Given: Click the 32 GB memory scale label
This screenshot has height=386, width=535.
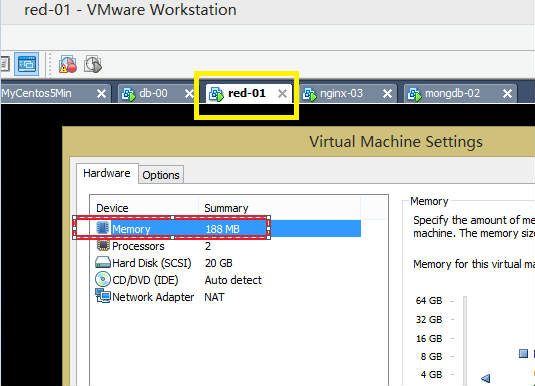Looking at the screenshot, I should pos(429,320).
